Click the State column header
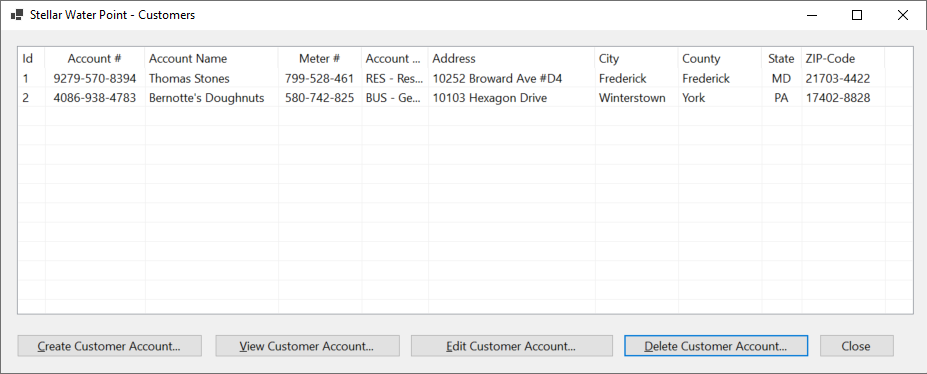 coord(781,58)
